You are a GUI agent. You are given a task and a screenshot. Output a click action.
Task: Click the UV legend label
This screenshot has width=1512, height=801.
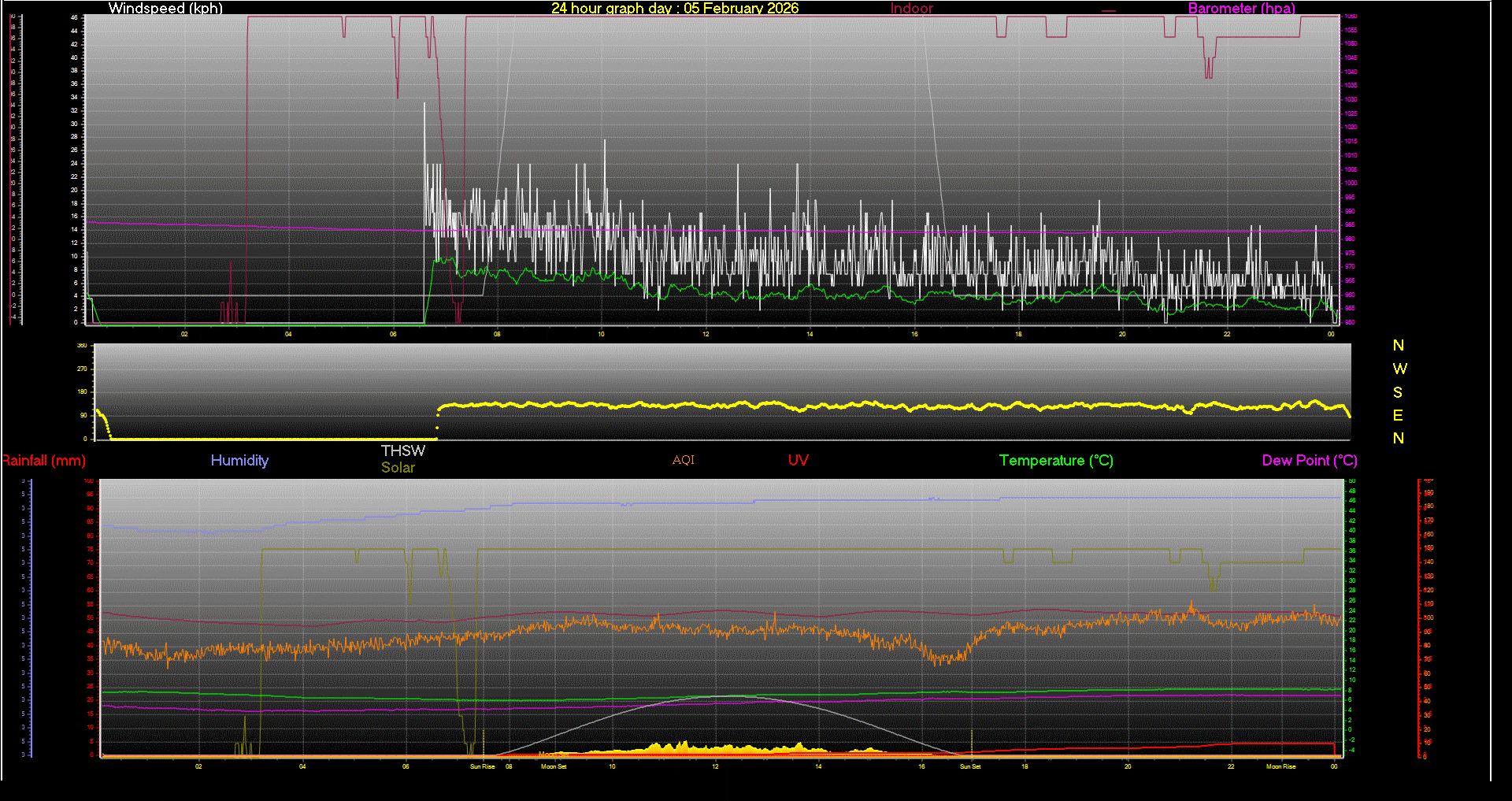[798, 461]
